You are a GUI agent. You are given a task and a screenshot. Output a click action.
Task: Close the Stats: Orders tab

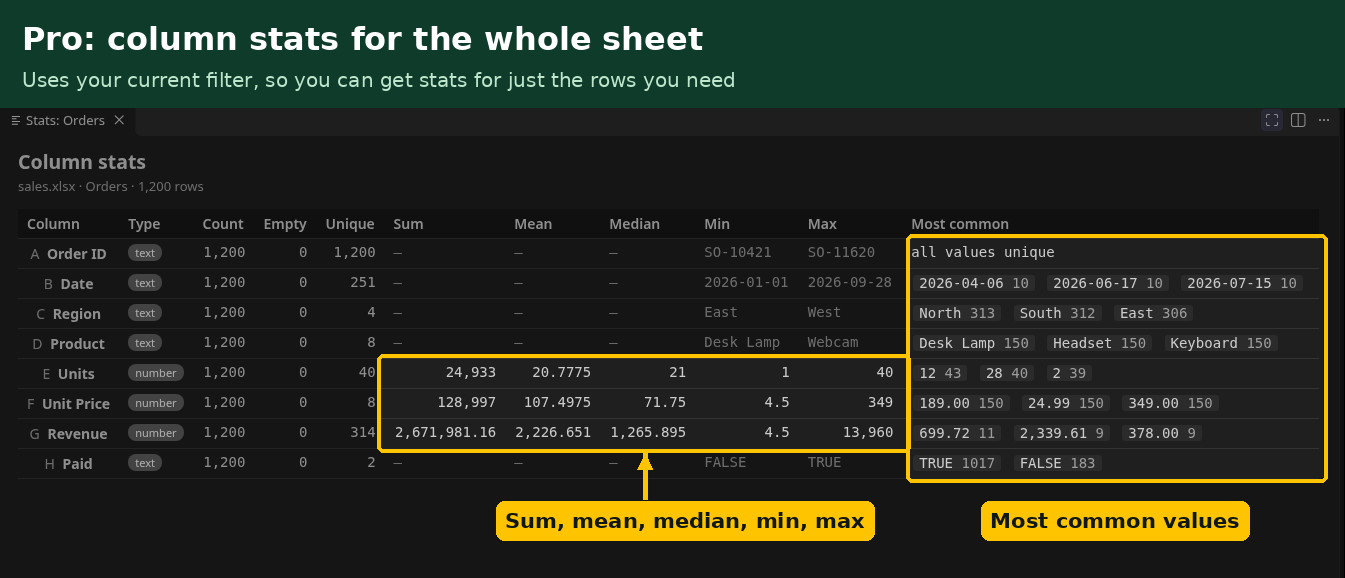(x=119, y=120)
